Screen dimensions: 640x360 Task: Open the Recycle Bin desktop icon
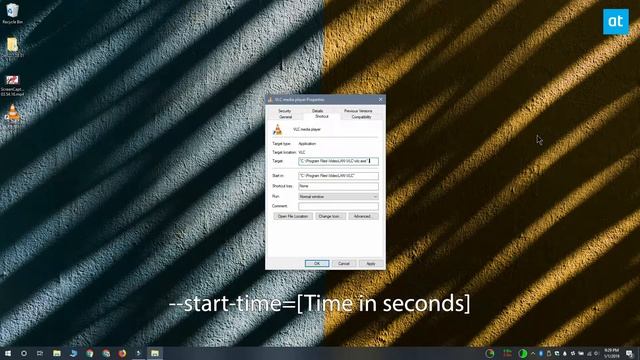pyautogui.click(x=12, y=13)
